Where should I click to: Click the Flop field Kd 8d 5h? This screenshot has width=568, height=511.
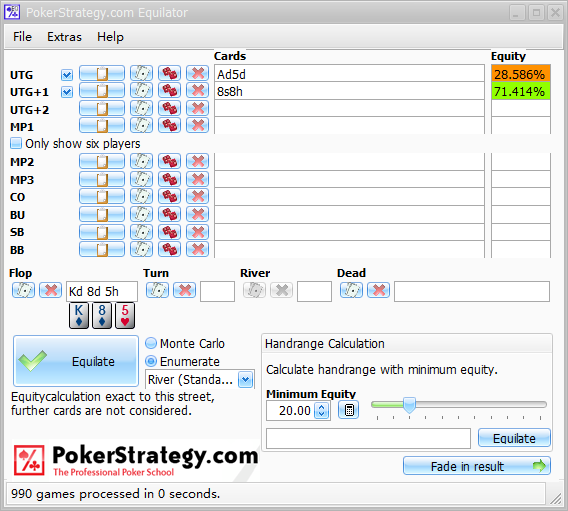pyautogui.click(x=102, y=291)
